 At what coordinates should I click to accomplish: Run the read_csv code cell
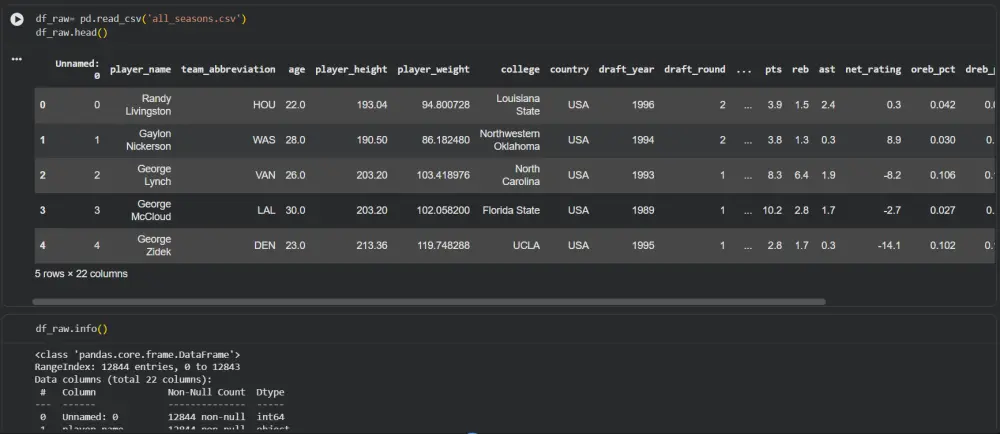(x=17, y=20)
